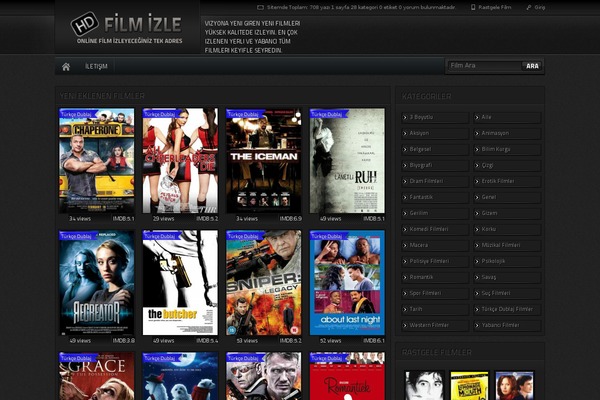Open the Sniper Legacy movie poster
Screen dimensions: 600x400
coord(264,283)
